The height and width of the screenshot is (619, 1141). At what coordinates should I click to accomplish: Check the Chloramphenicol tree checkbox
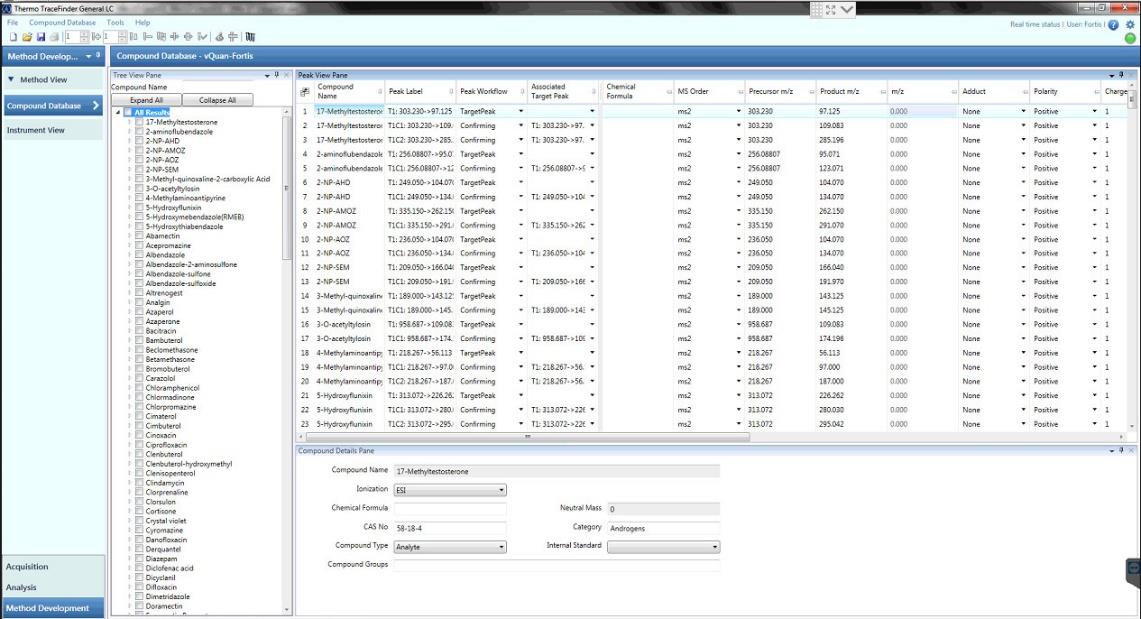click(x=139, y=388)
